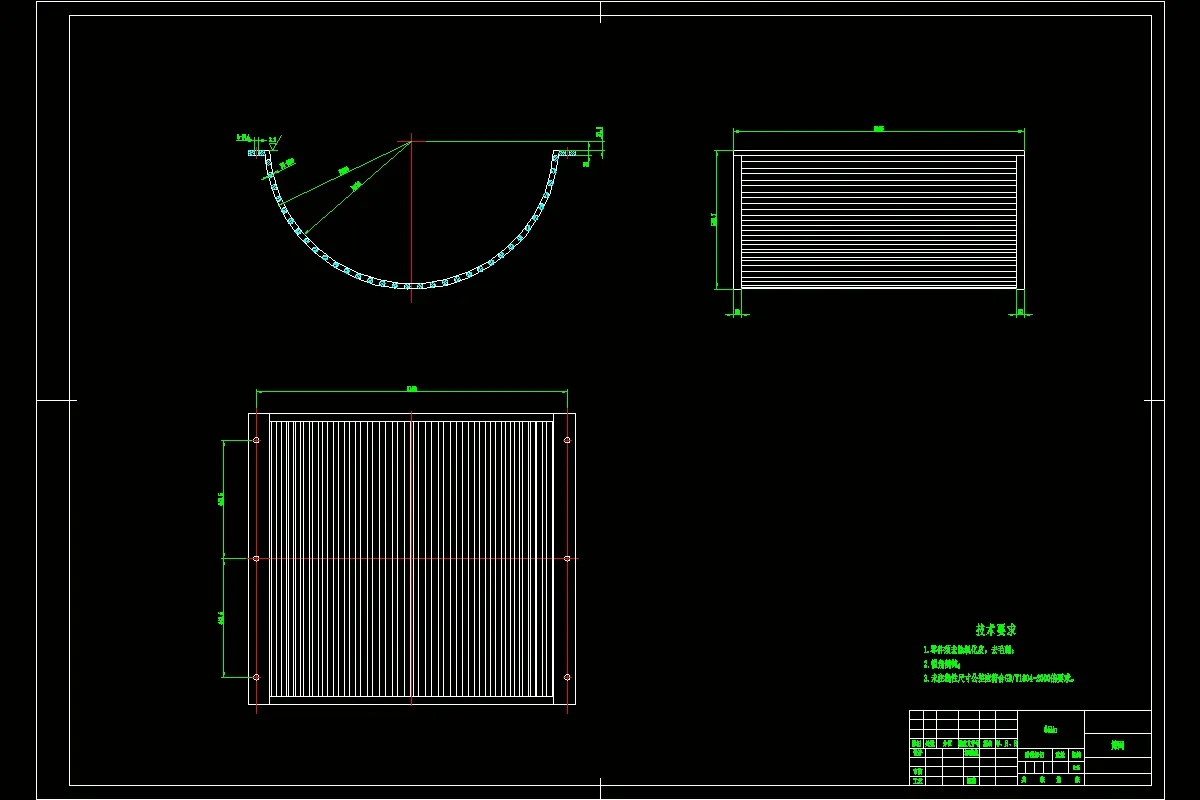
Task: Select the part name cell in title block
Action: 1117,745
